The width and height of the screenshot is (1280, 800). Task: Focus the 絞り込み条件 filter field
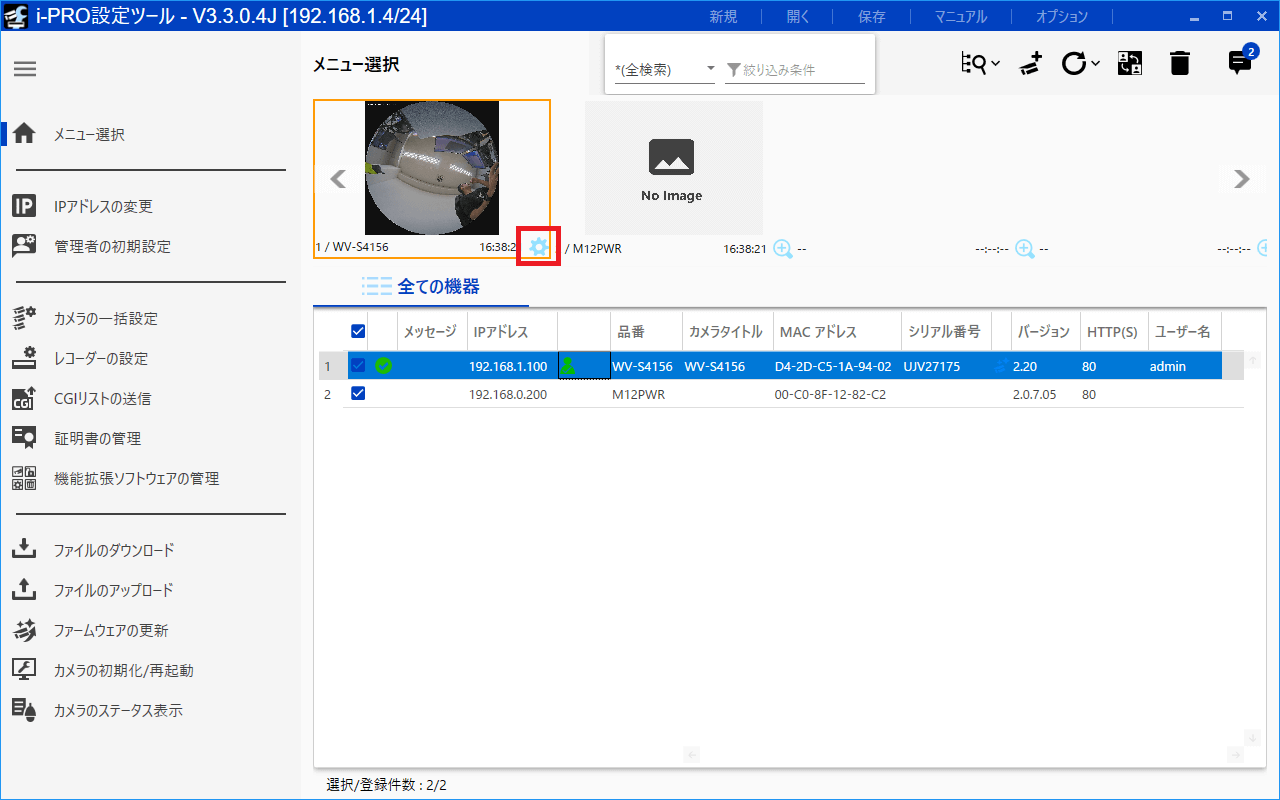(x=795, y=69)
